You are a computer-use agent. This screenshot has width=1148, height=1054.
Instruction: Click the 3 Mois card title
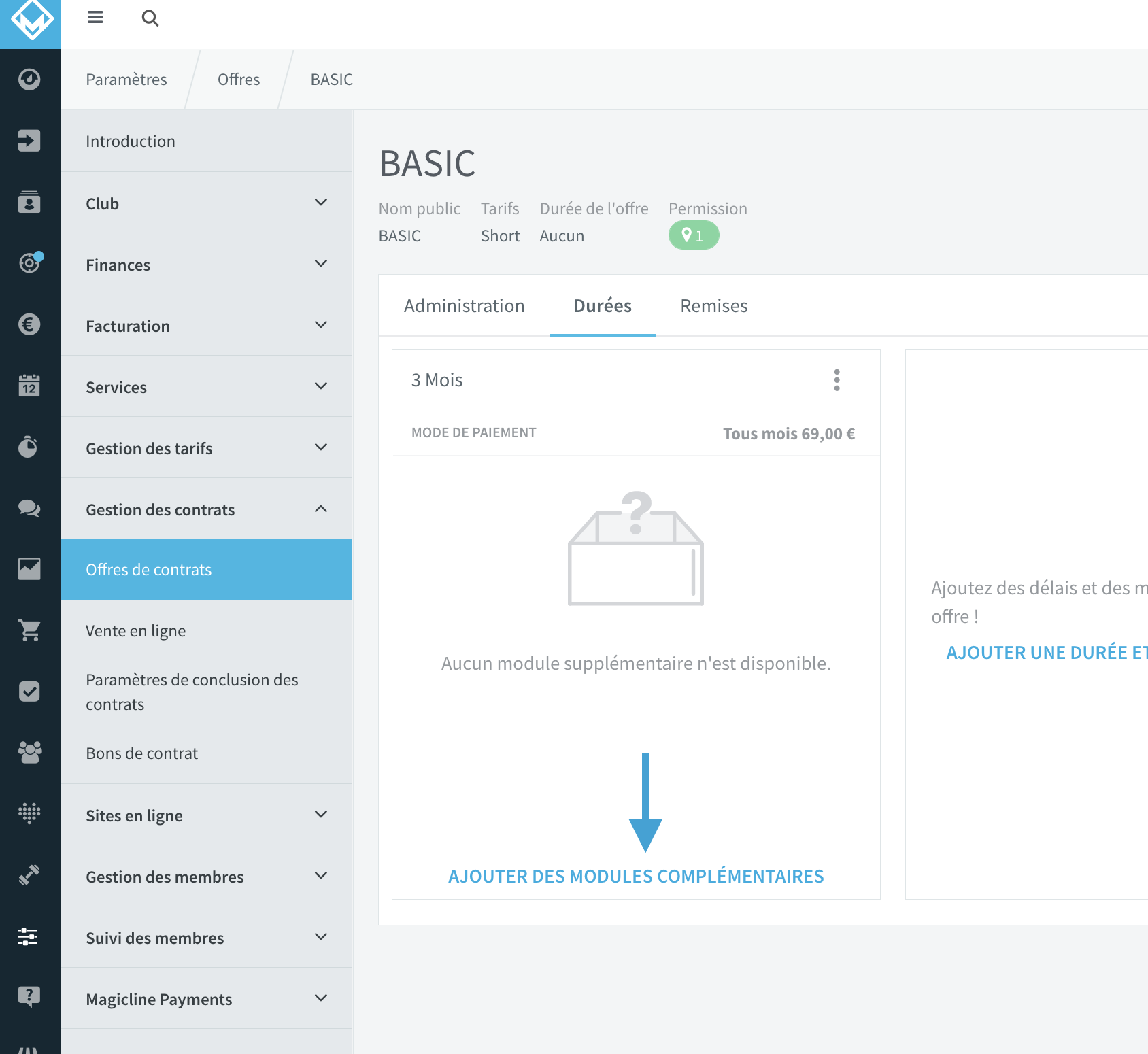(x=437, y=380)
